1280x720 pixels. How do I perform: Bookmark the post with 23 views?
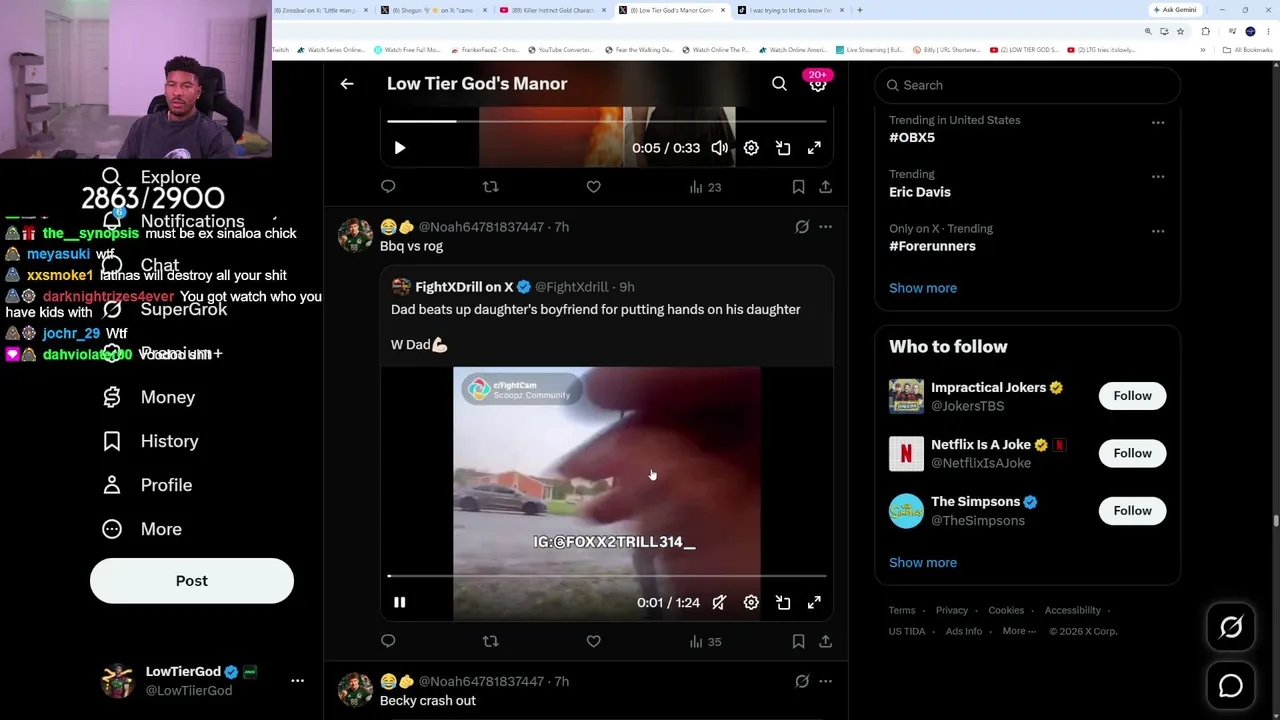click(798, 187)
